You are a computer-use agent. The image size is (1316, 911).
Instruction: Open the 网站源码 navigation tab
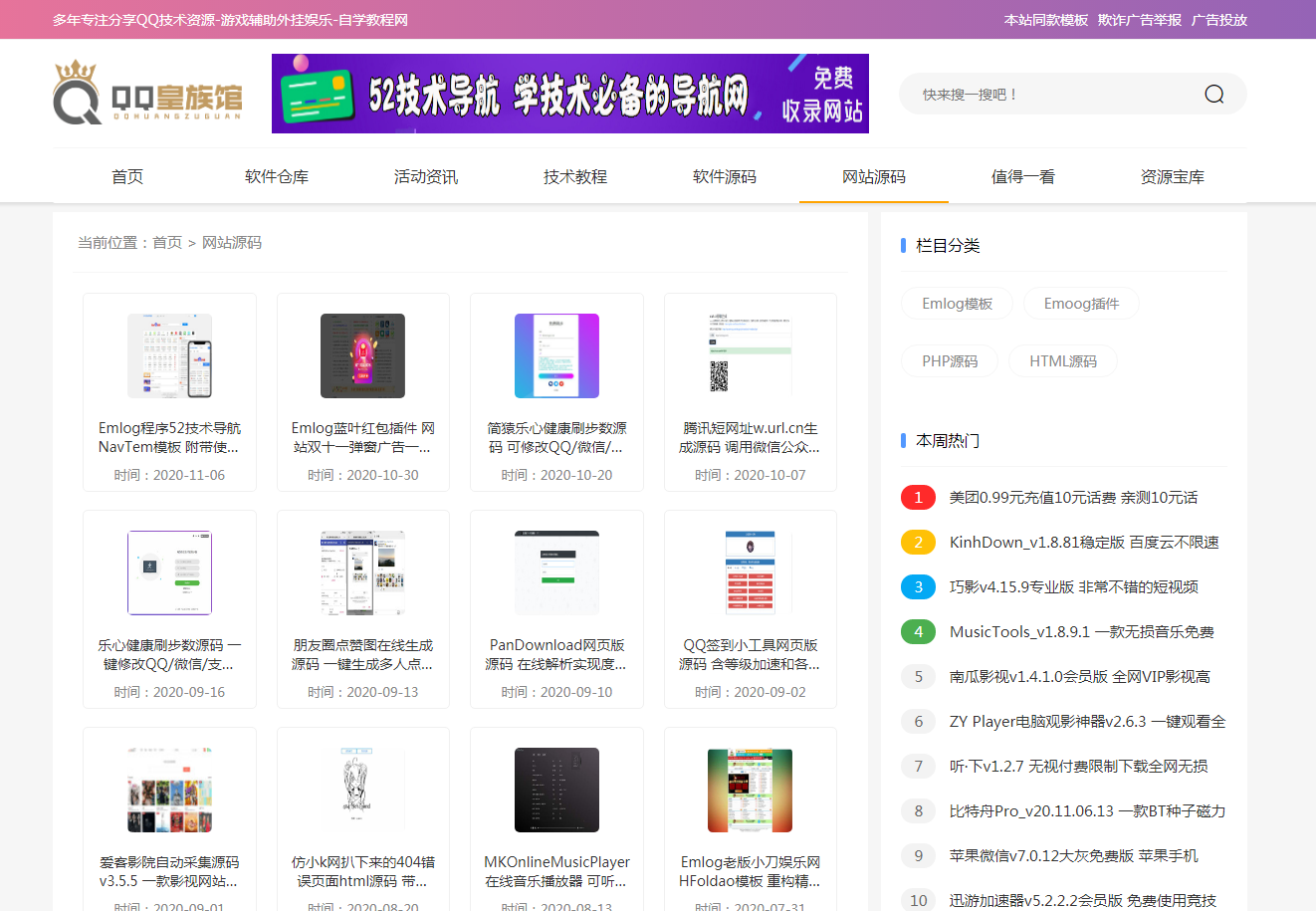tap(873, 177)
